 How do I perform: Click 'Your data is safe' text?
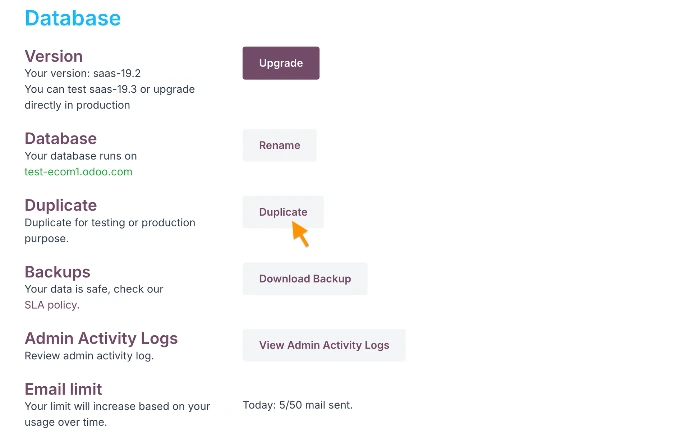pos(66,289)
